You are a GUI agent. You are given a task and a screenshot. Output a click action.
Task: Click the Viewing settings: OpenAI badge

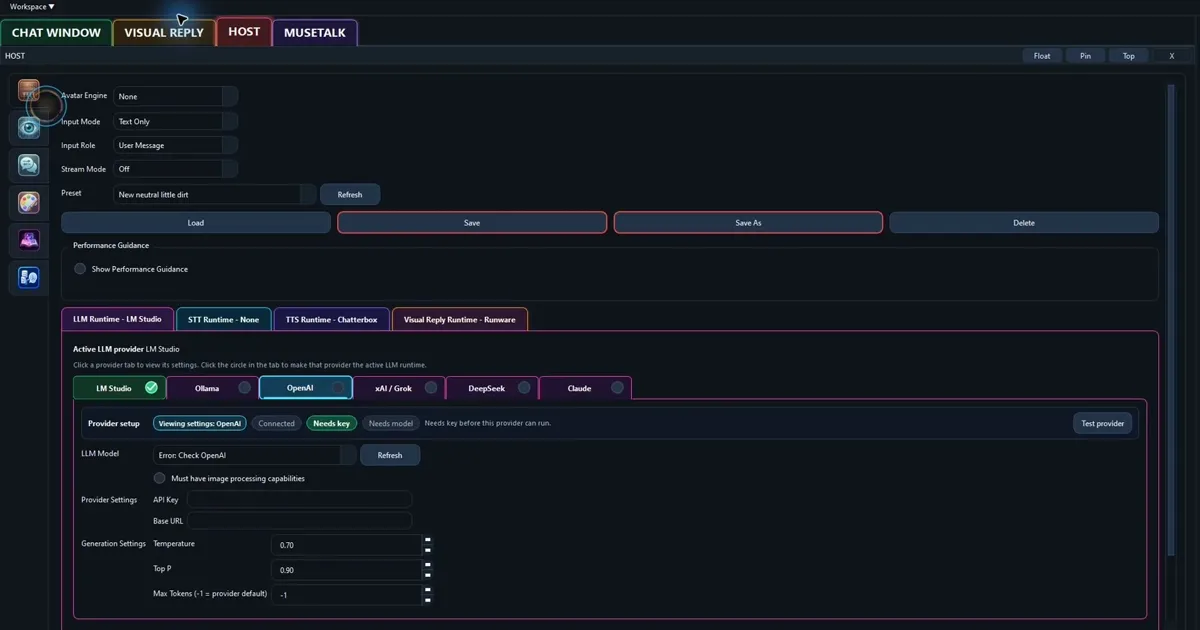(200, 423)
